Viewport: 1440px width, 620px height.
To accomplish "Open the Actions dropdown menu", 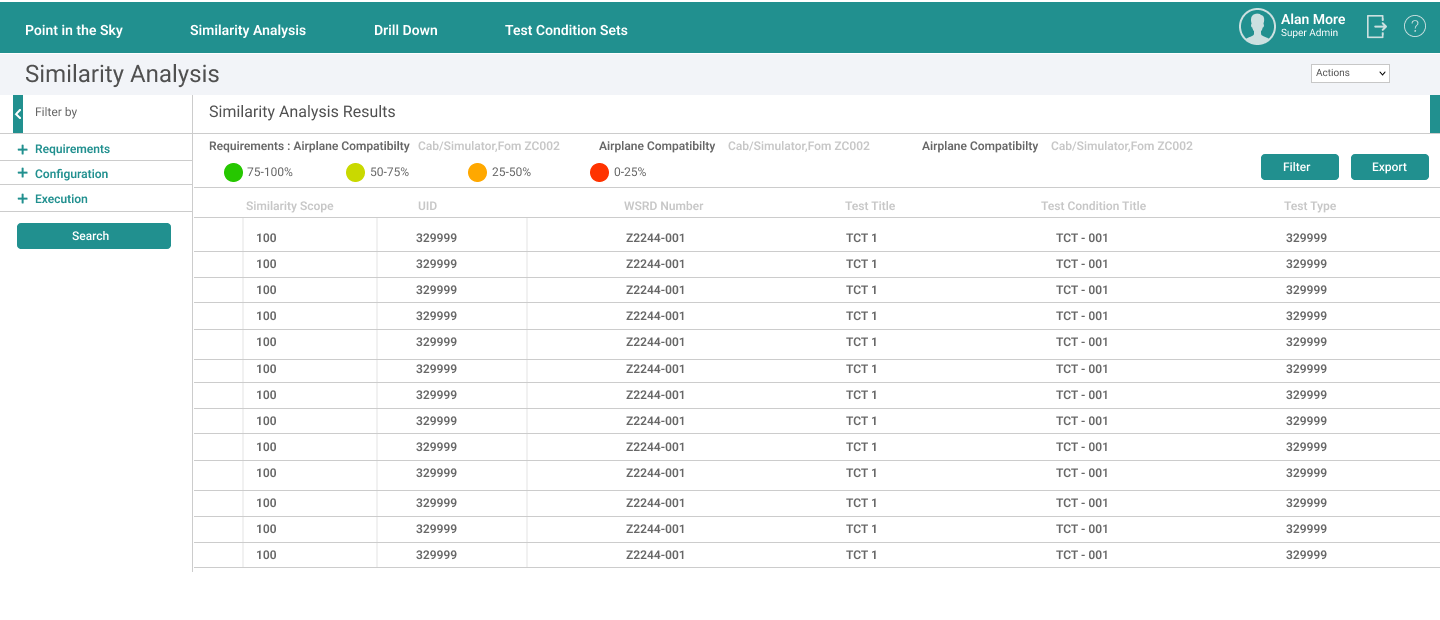I will pos(1350,72).
